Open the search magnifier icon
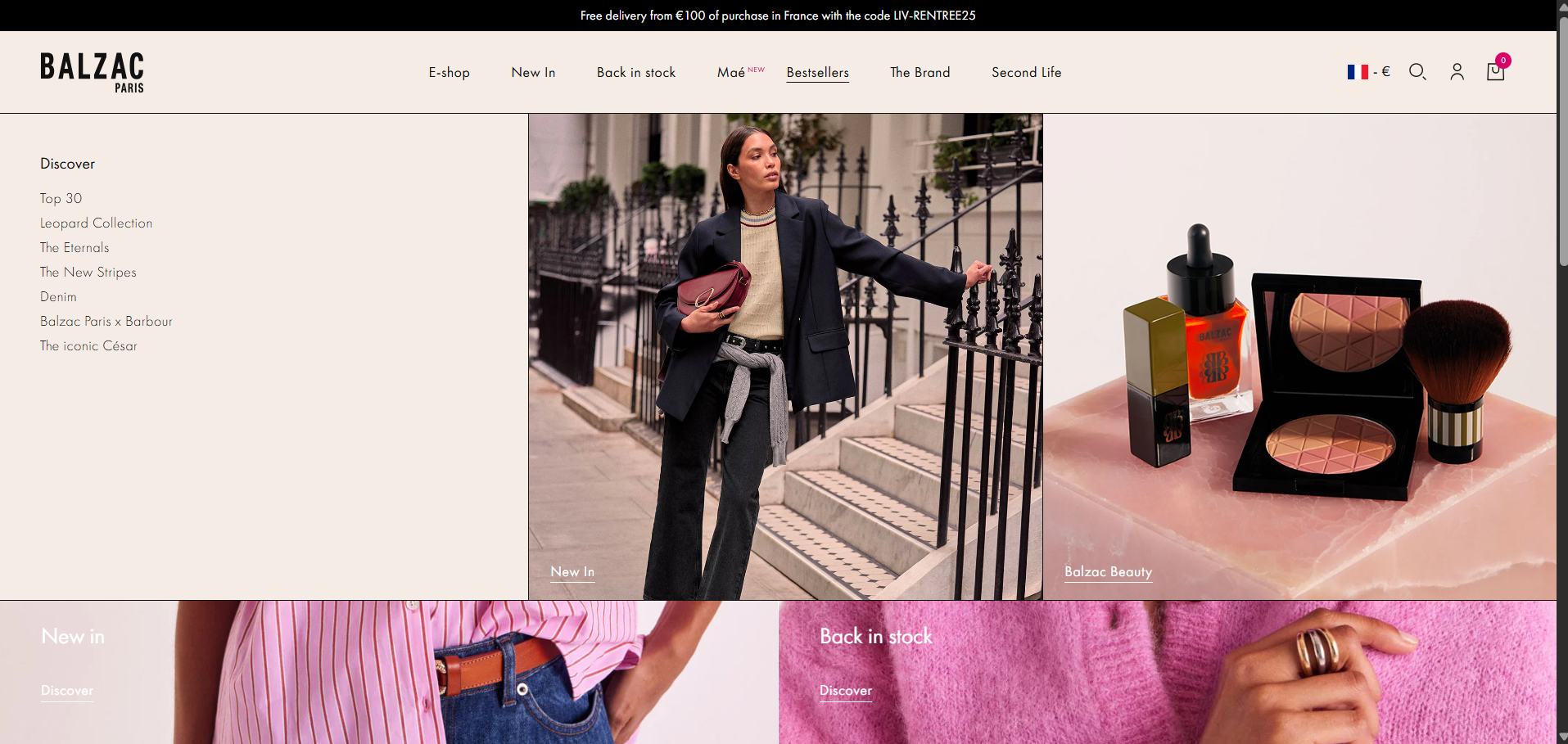The height and width of the screenshot is (744, 1568). [1417, 72]
